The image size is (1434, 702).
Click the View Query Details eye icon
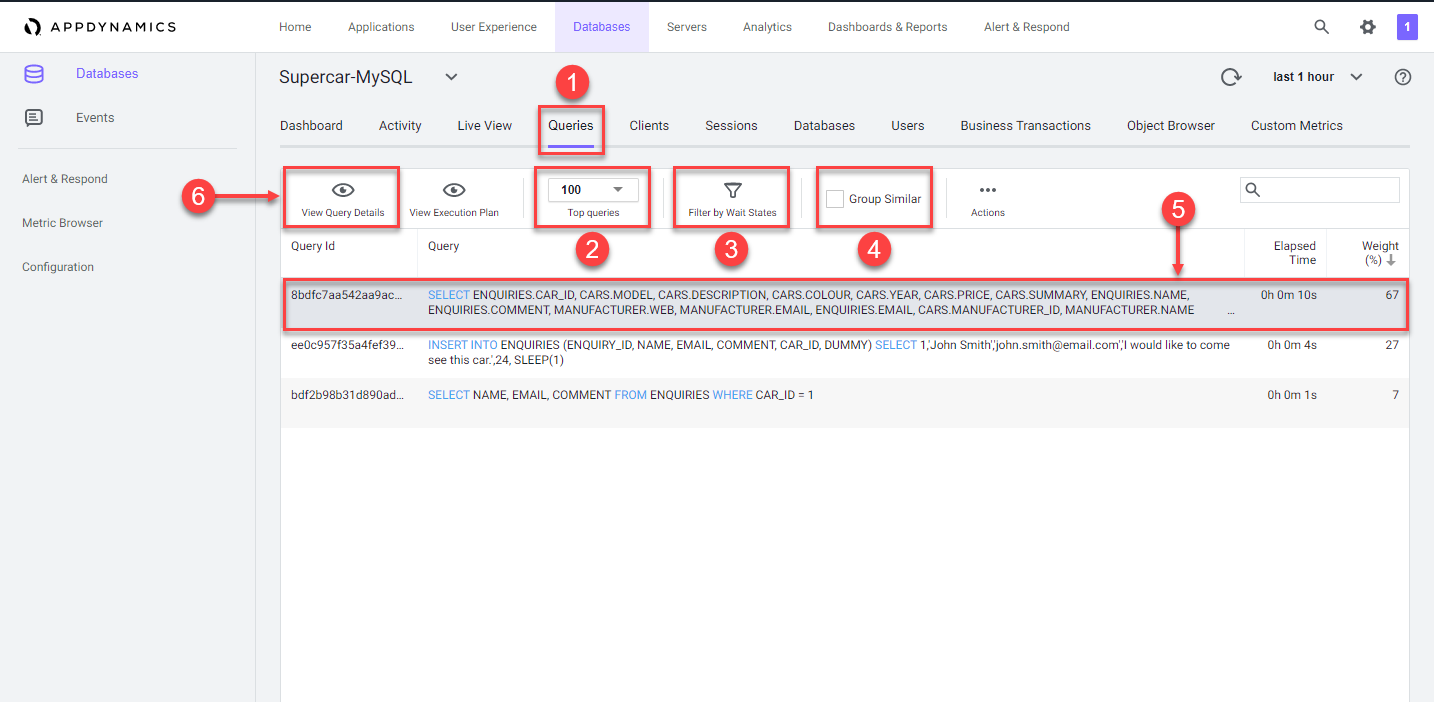pyautogui.click(x=343, y=190)
